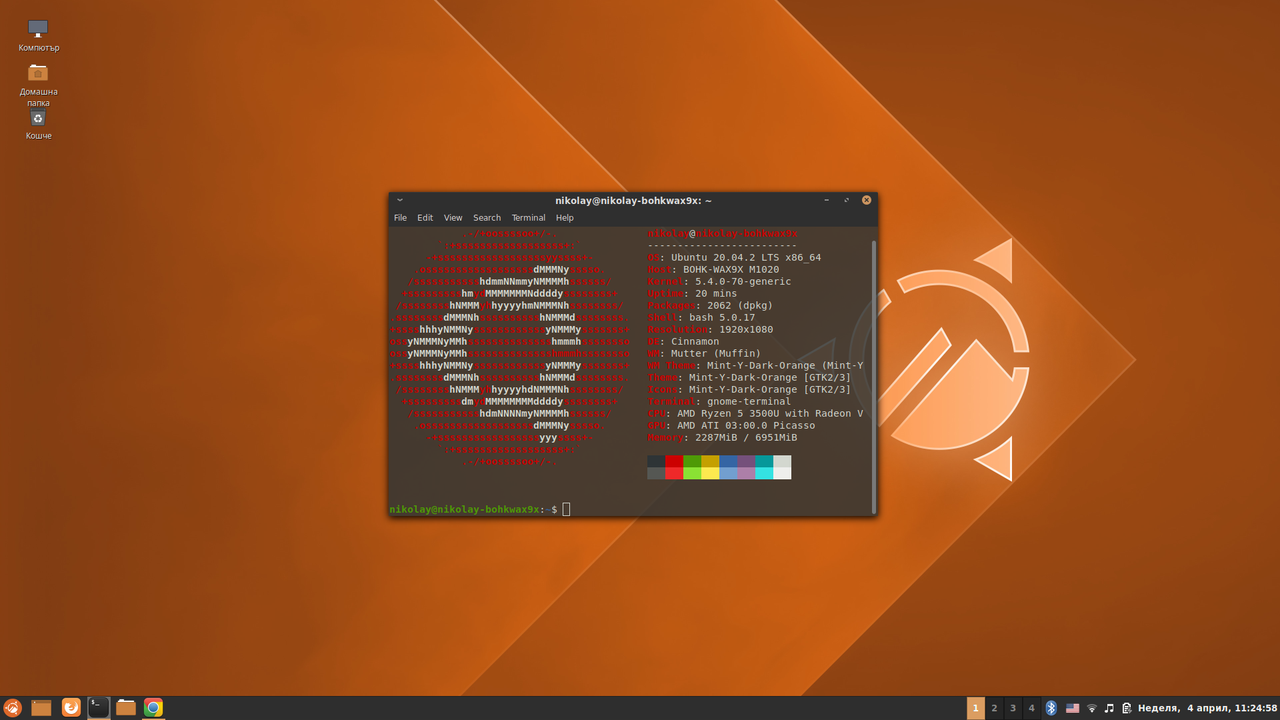Click the terminal title bar text
This screenshot has width=1280, height=720.
[633, 200]
